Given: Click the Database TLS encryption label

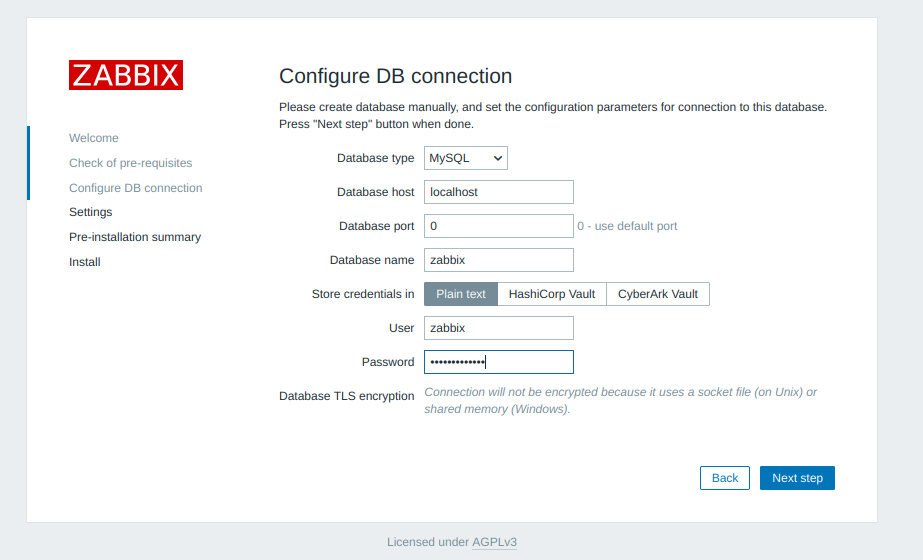Looking at the screenshot, I should [346, 396].
